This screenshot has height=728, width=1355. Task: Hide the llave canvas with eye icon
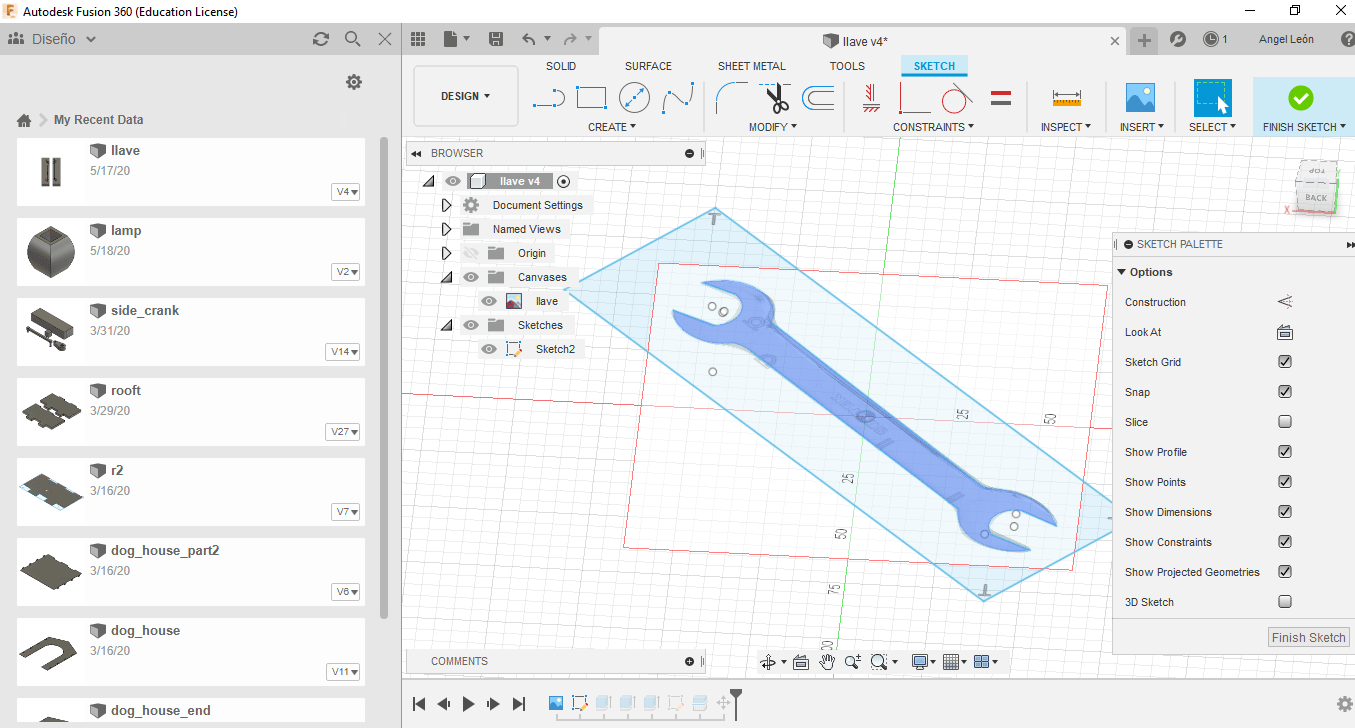(x=489, y=301)
